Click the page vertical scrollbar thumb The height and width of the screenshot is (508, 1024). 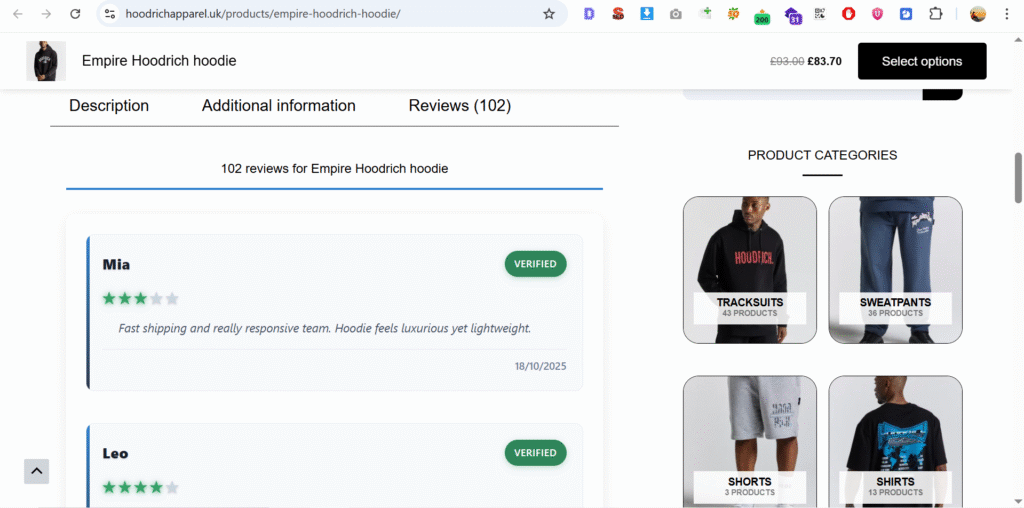click(x=1018, y=178)
